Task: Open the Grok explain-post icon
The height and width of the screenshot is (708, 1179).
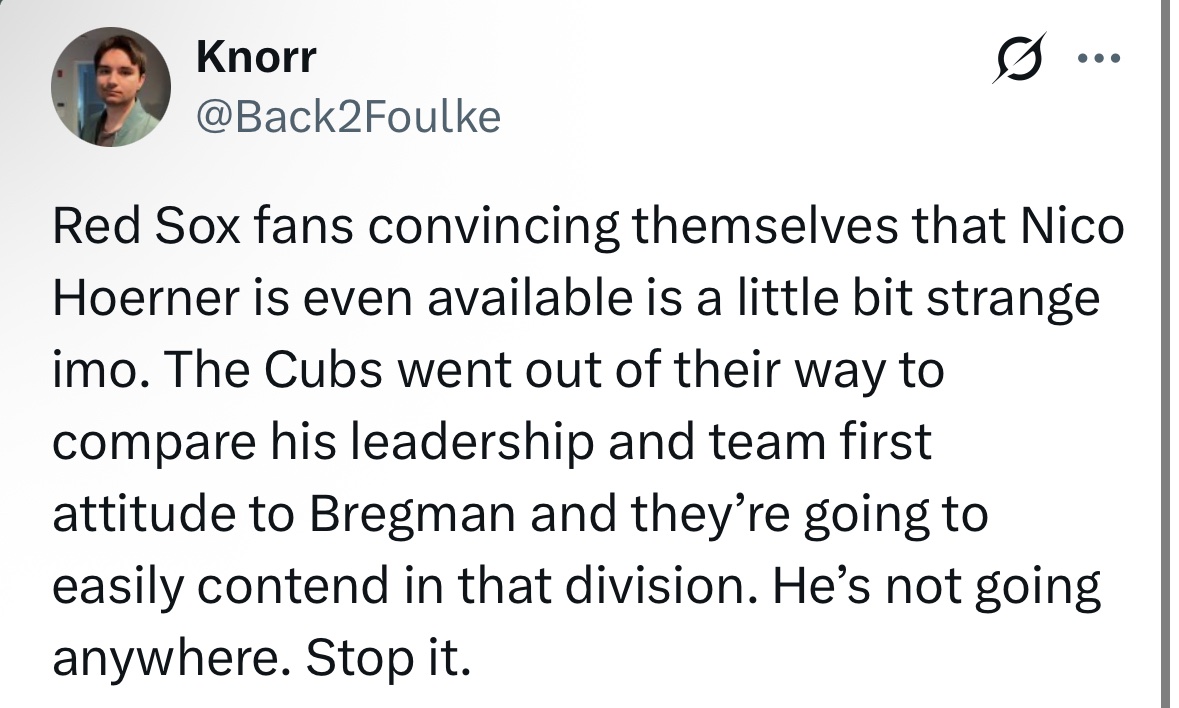Action: [x=1020, y=57]
